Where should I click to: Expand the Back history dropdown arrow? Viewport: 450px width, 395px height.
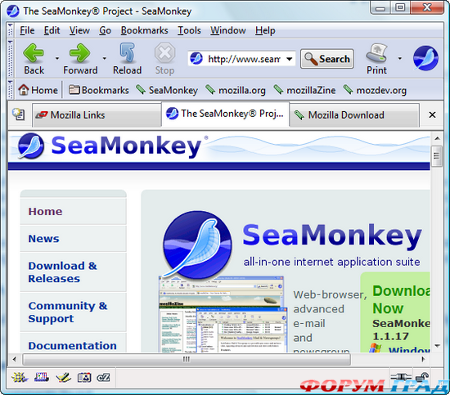57,58
